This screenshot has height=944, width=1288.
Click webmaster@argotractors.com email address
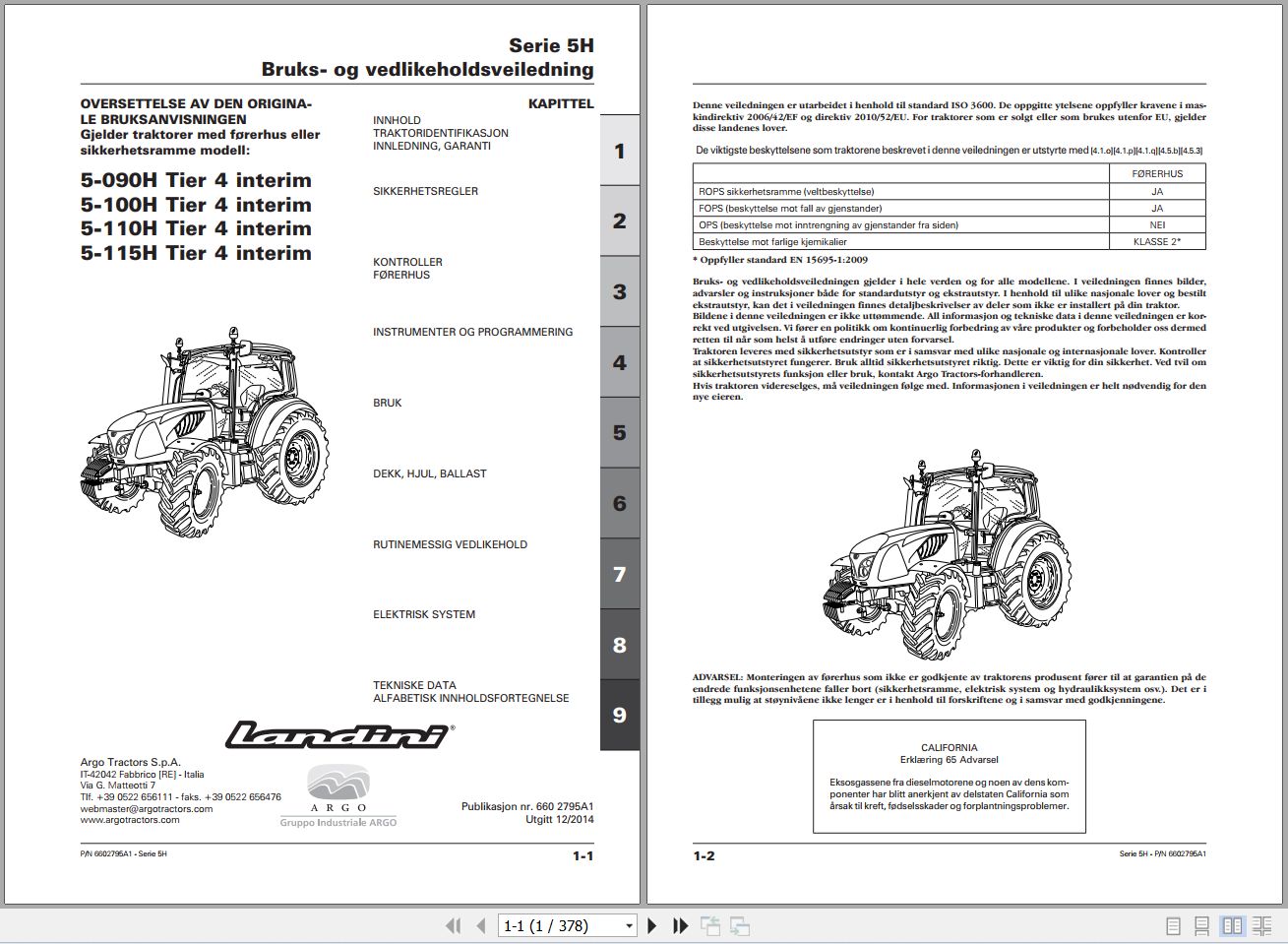coord(147,808)
